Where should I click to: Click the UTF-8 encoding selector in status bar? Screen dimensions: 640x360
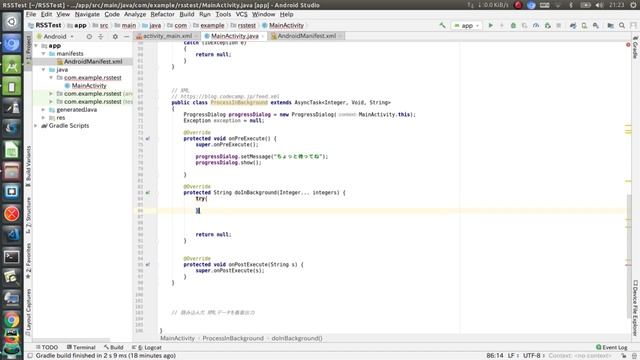click(534, 356)
